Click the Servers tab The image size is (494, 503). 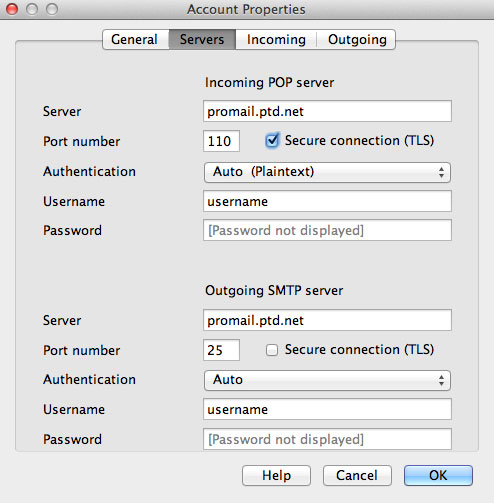202,39
